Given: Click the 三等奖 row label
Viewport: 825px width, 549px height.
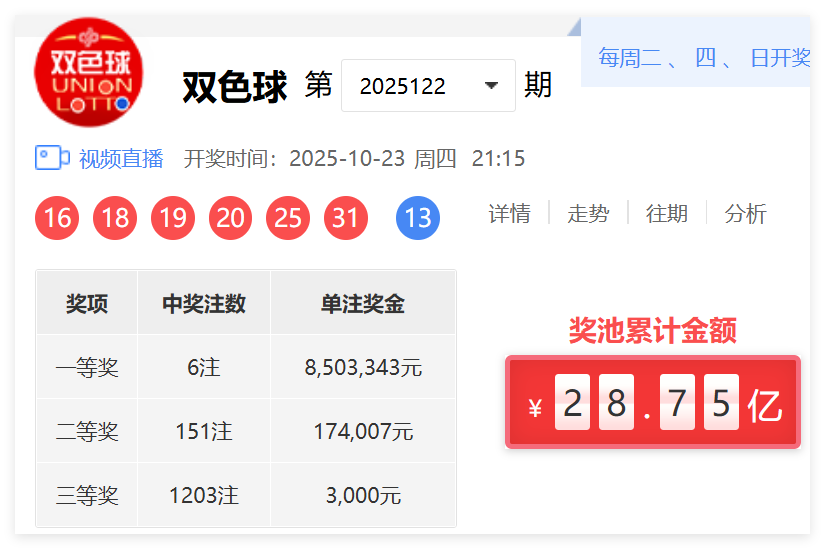Looking at the screenshot, I should point(87,495).
